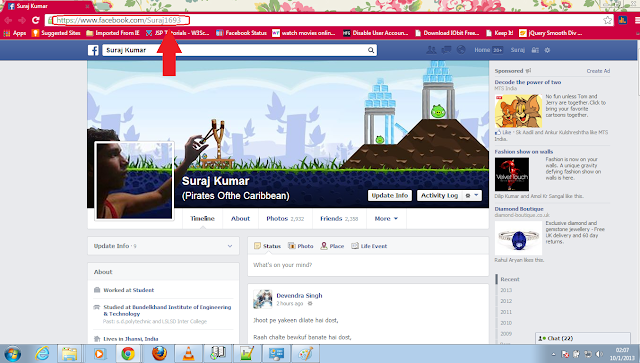Open the Windows Start menu
Screen dimensions: 640x363
pos(12,354)
